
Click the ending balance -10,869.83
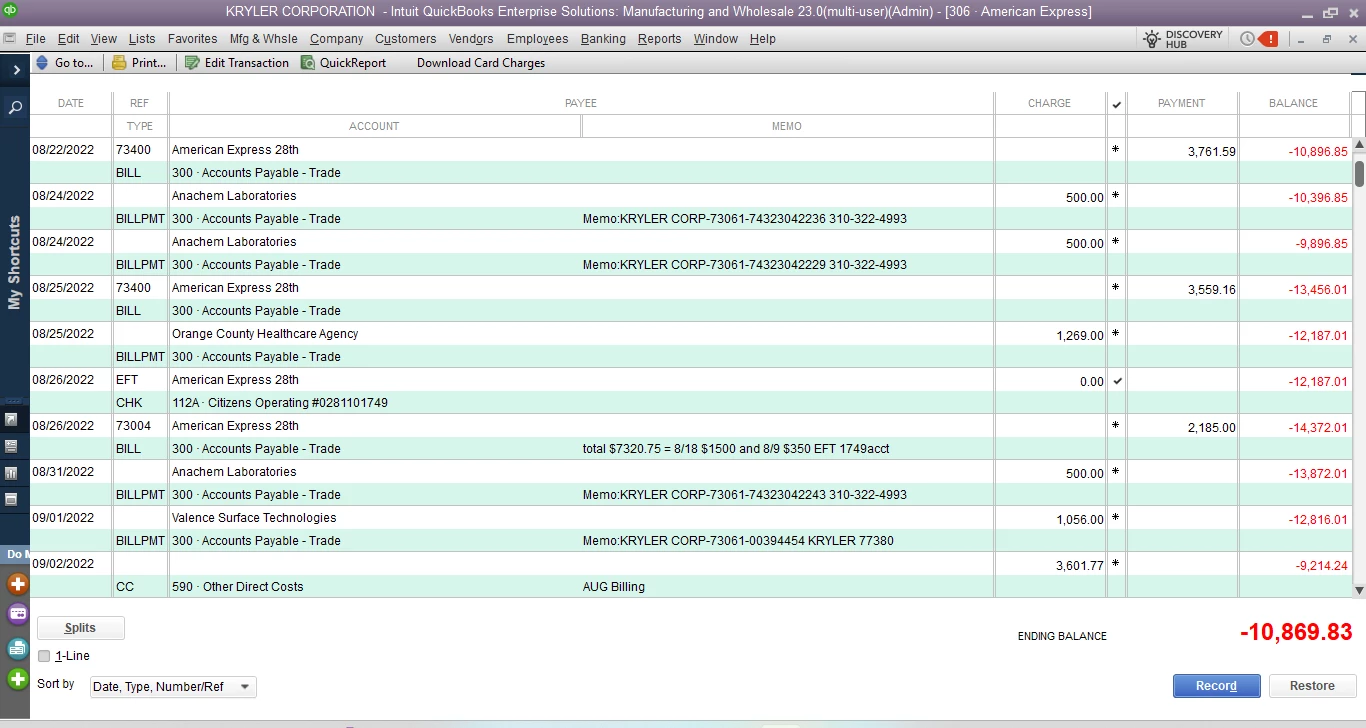(x=1296, y=632)
